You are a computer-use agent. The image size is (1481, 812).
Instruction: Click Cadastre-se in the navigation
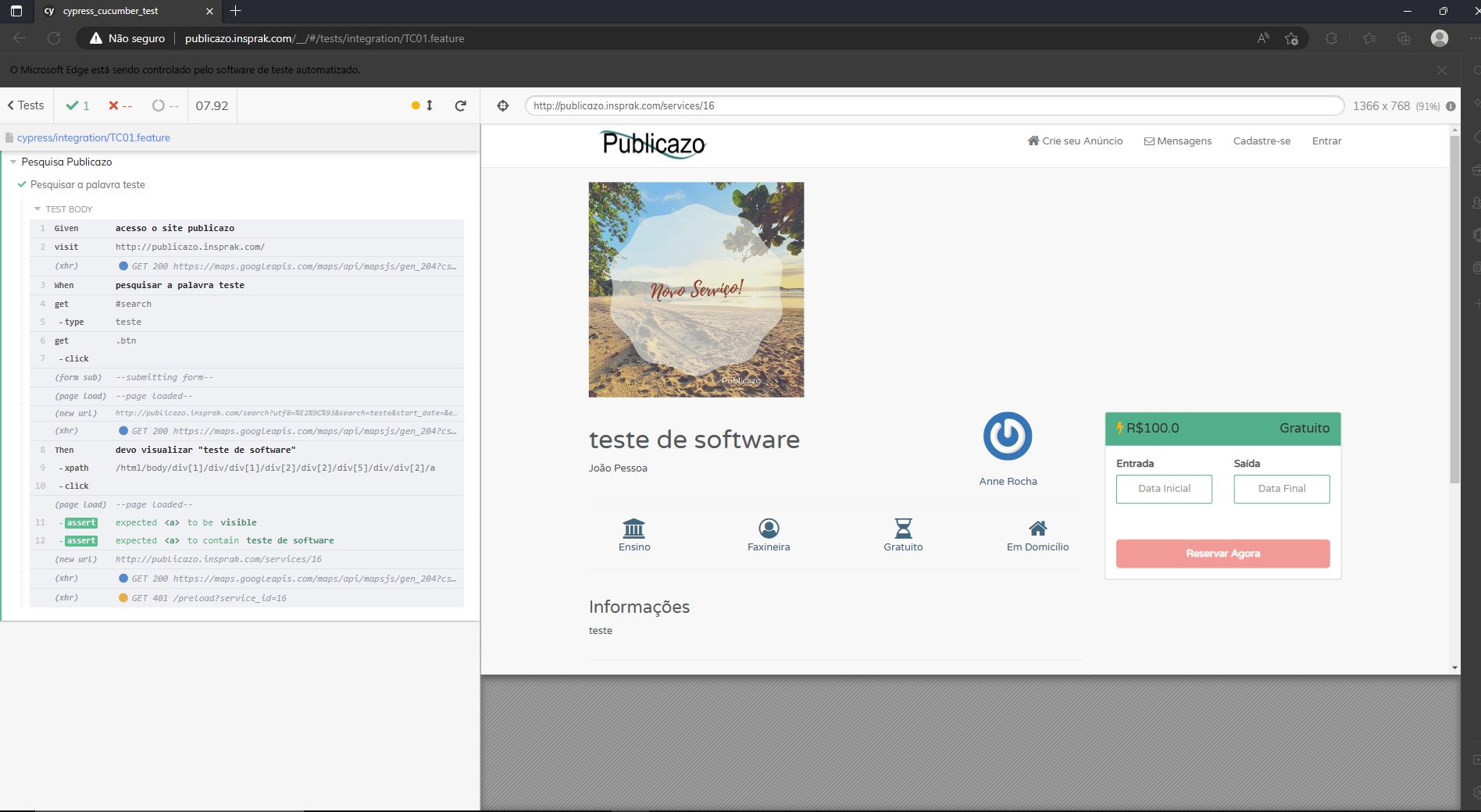click(x=1262, y=141)
